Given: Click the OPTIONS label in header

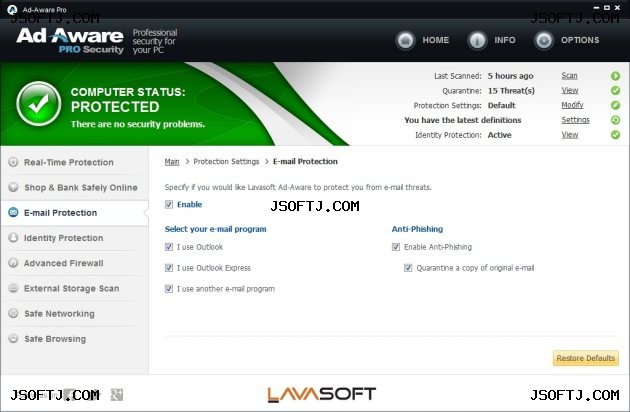Looking at the screenshot, I should coord(580,40).
